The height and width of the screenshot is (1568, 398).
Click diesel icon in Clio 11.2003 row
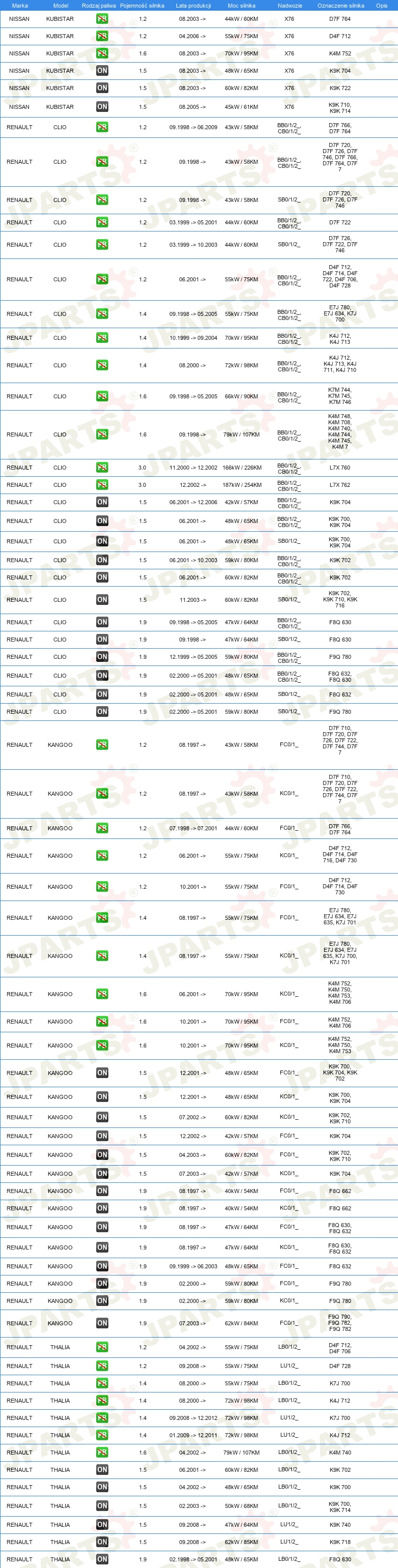coord(102,599)
